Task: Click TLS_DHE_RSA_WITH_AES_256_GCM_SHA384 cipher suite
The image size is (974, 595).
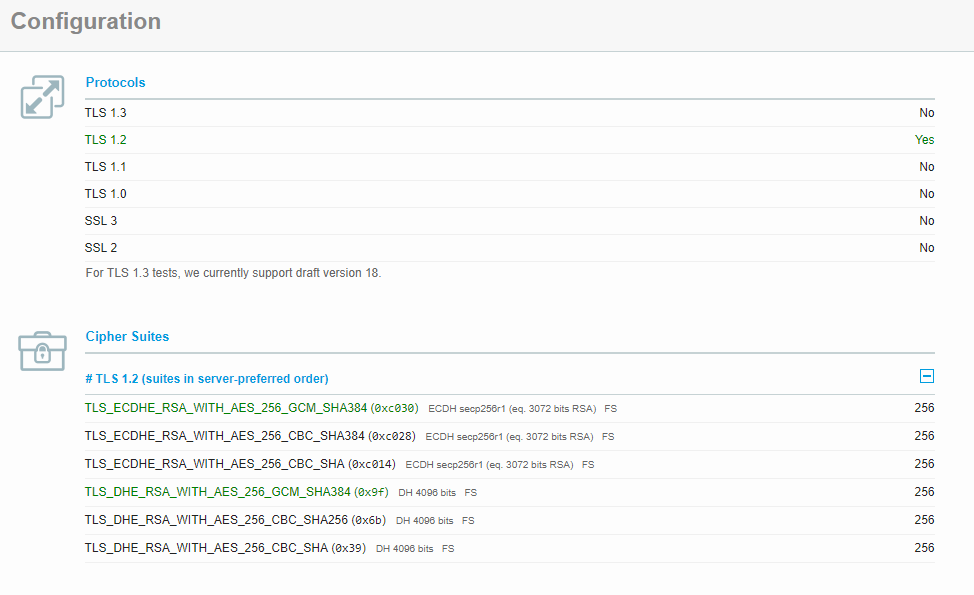Action: (218, 492)
